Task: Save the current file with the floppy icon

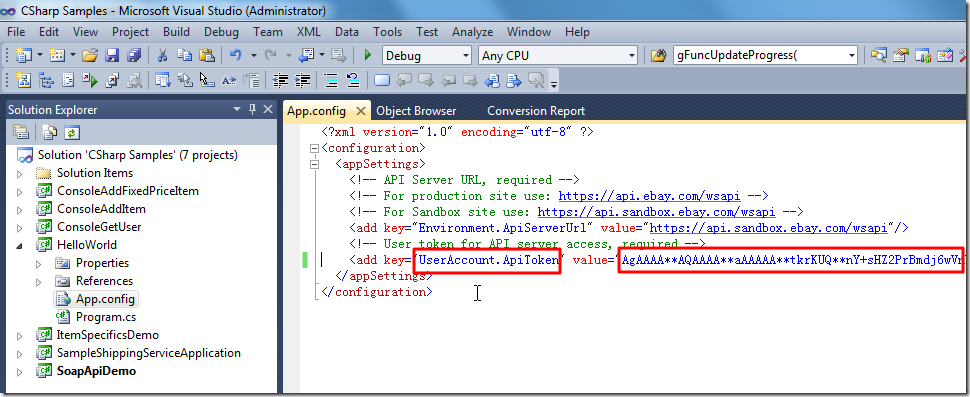Action: [x=112, y=55]
